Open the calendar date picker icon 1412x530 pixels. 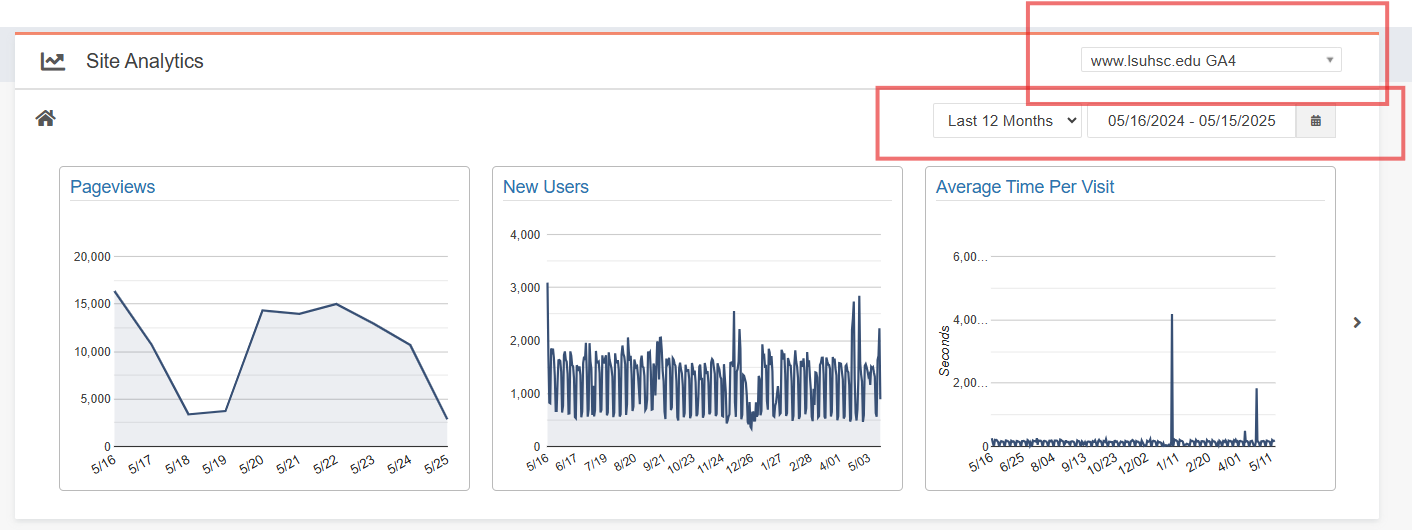(1315, 121)
